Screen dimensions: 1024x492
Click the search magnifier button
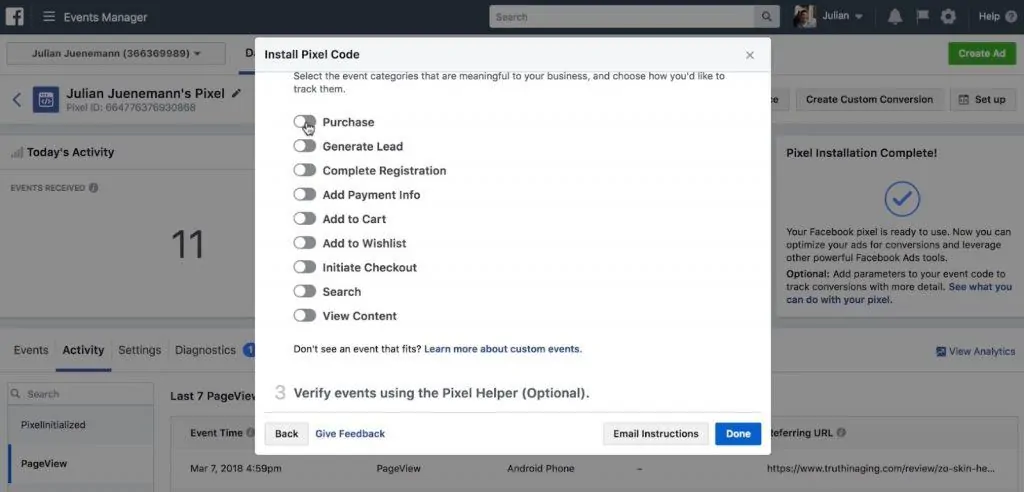pyautogui.click(x=767, y=17)
